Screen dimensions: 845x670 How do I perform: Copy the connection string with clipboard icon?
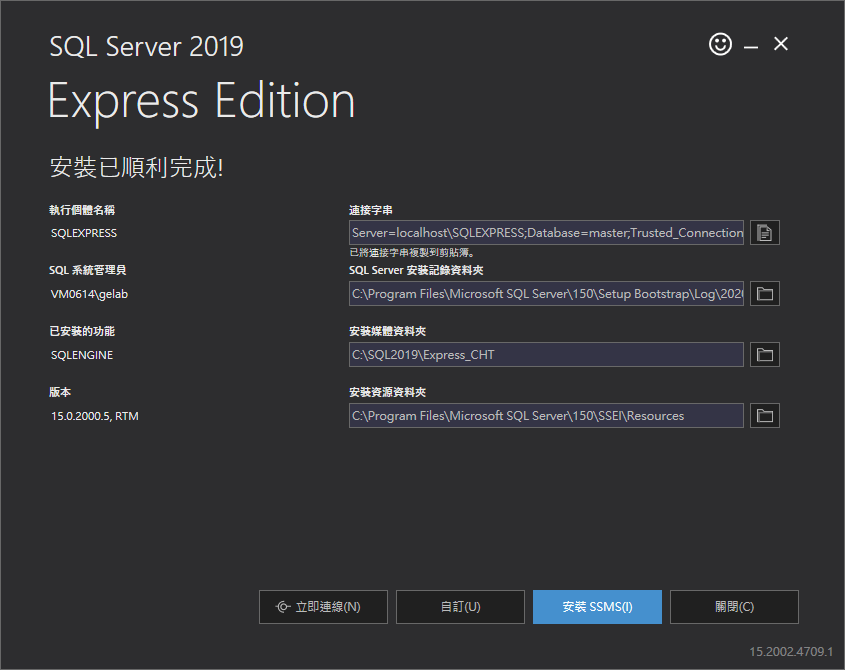[765, 233]
